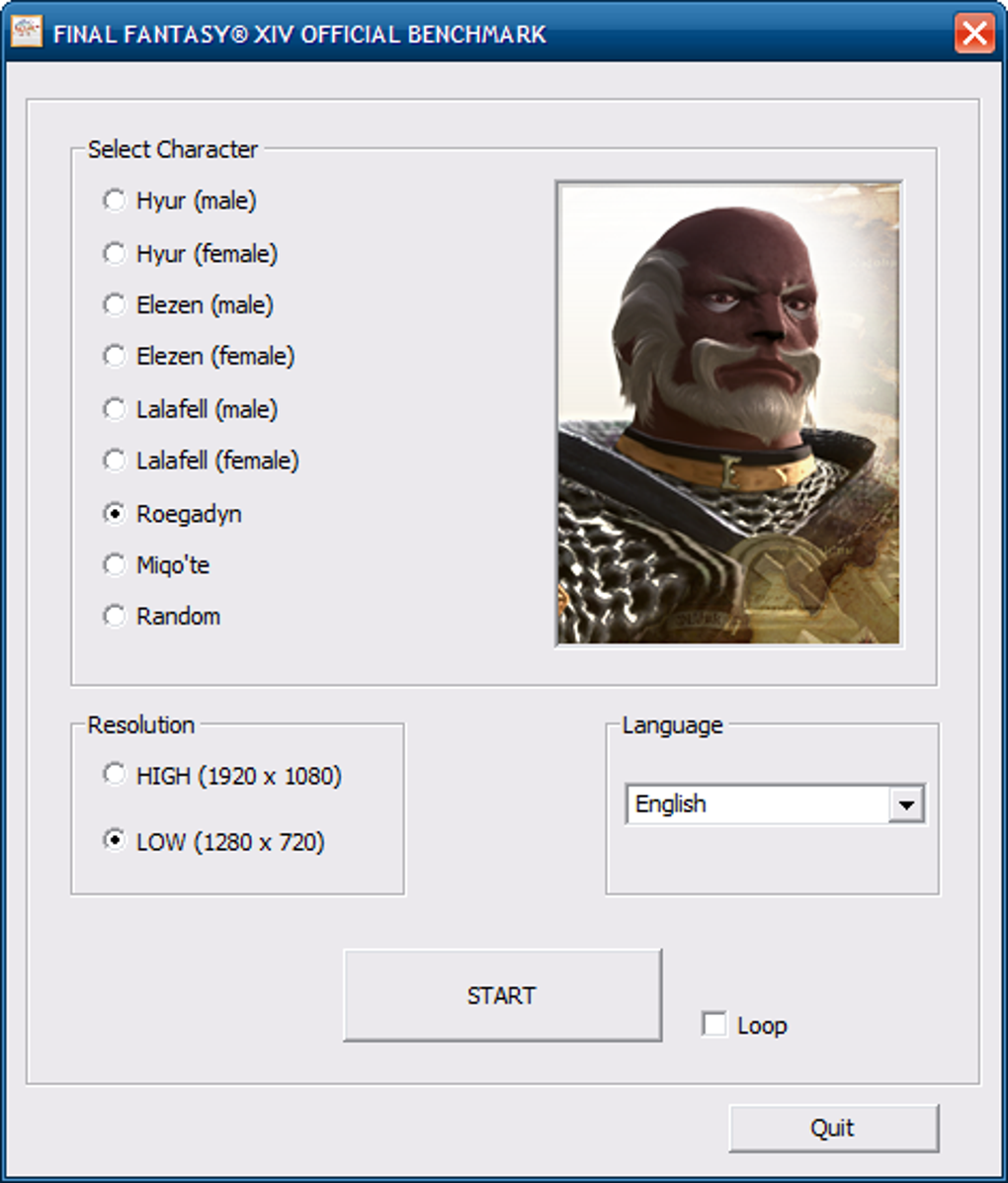1008x1183 pixels.
Task: Start the benchmark with START button
Action: (502, 995)
